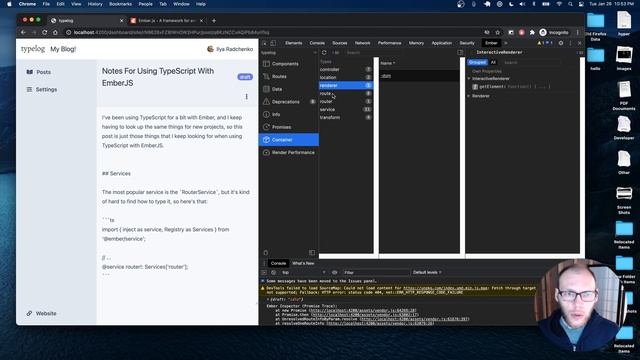This screenshot has height=360, width=640.
Task: Select the route container type
Action: tap(346, 93)
